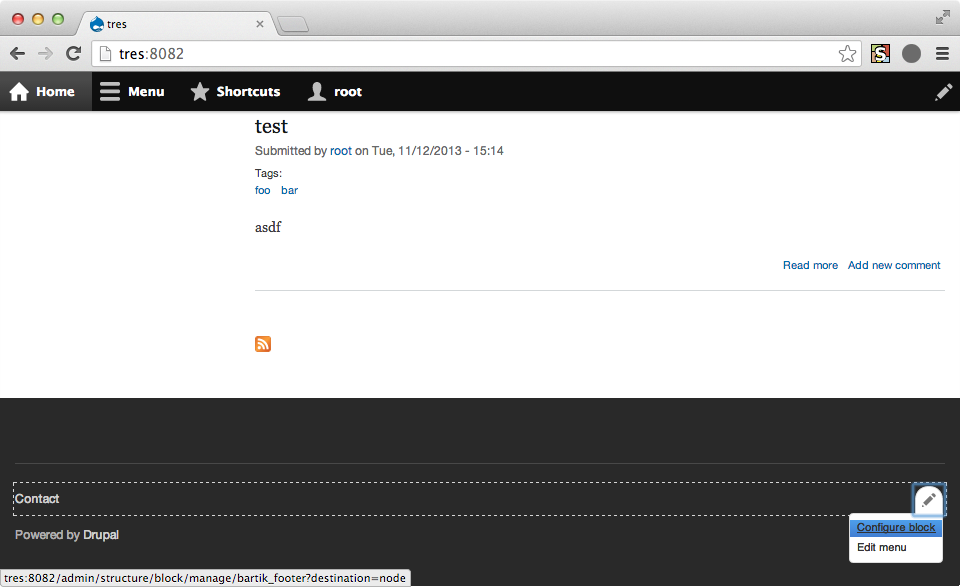Choose Configure block from contextual menu
Screen dimensions: 960x587
click(x=896, y=527)
